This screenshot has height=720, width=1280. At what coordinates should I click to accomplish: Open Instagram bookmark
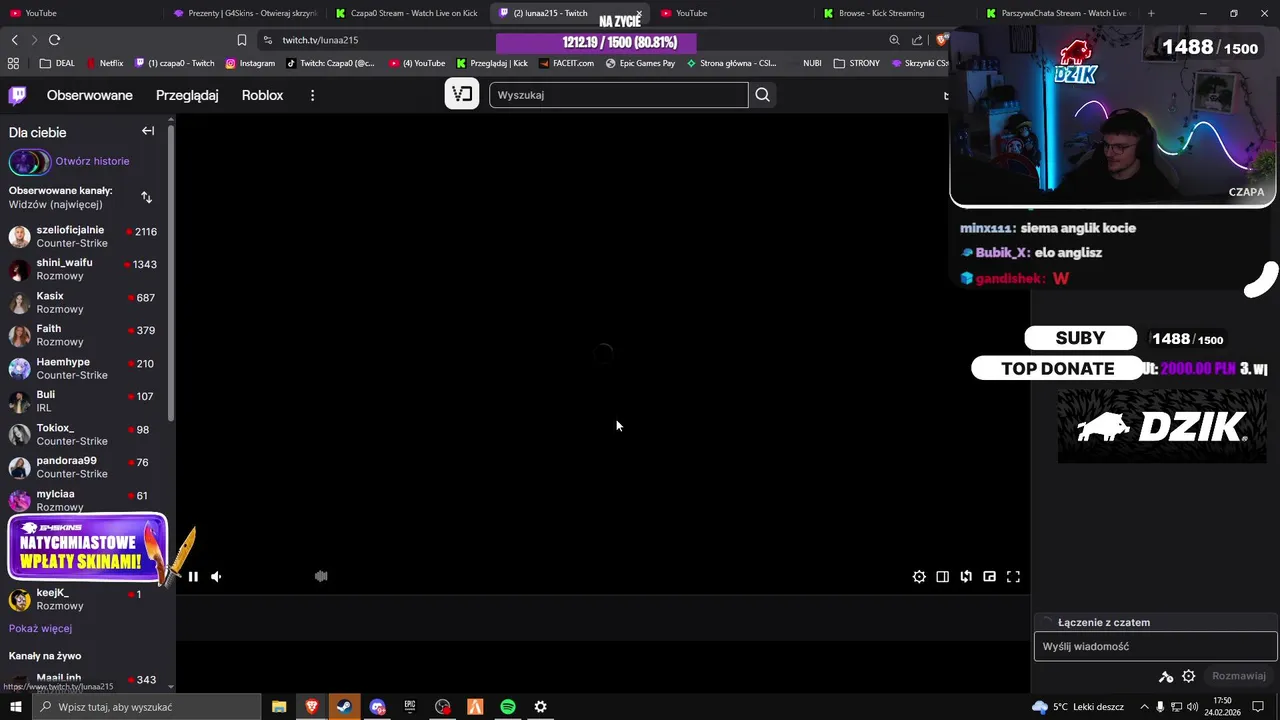click(x=250, y=63)
